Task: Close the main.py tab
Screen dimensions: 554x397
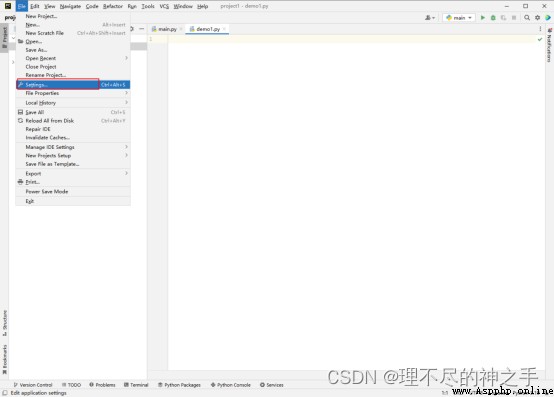Action: point(181,29)
